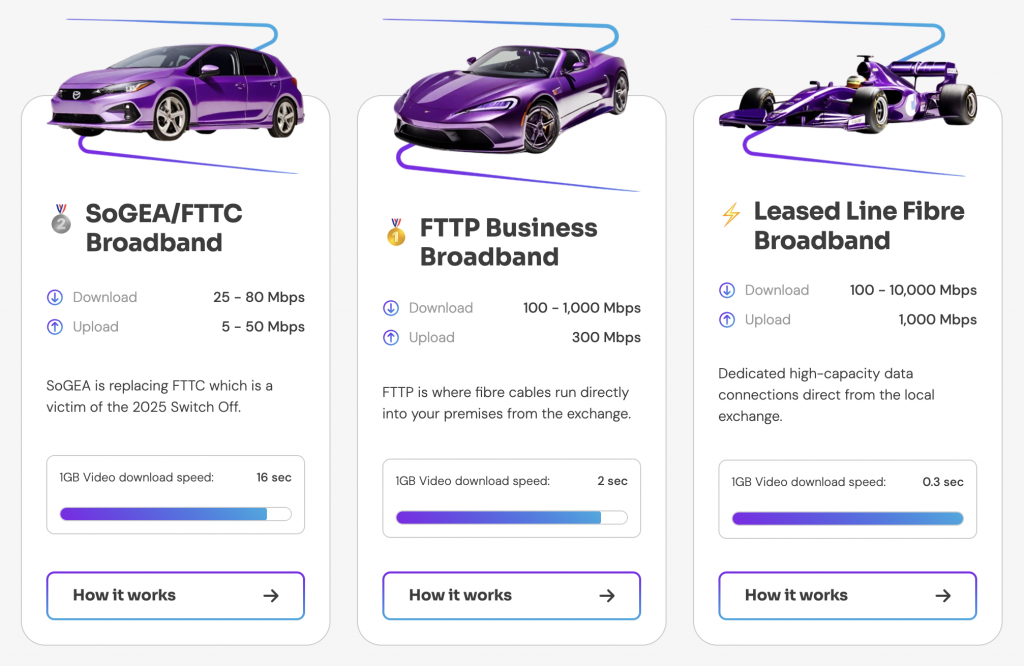This screenshot has width=1024, height=666.
Task: Click the lightning bolt icon beside Leased Line
Action: tap(731, 215)
